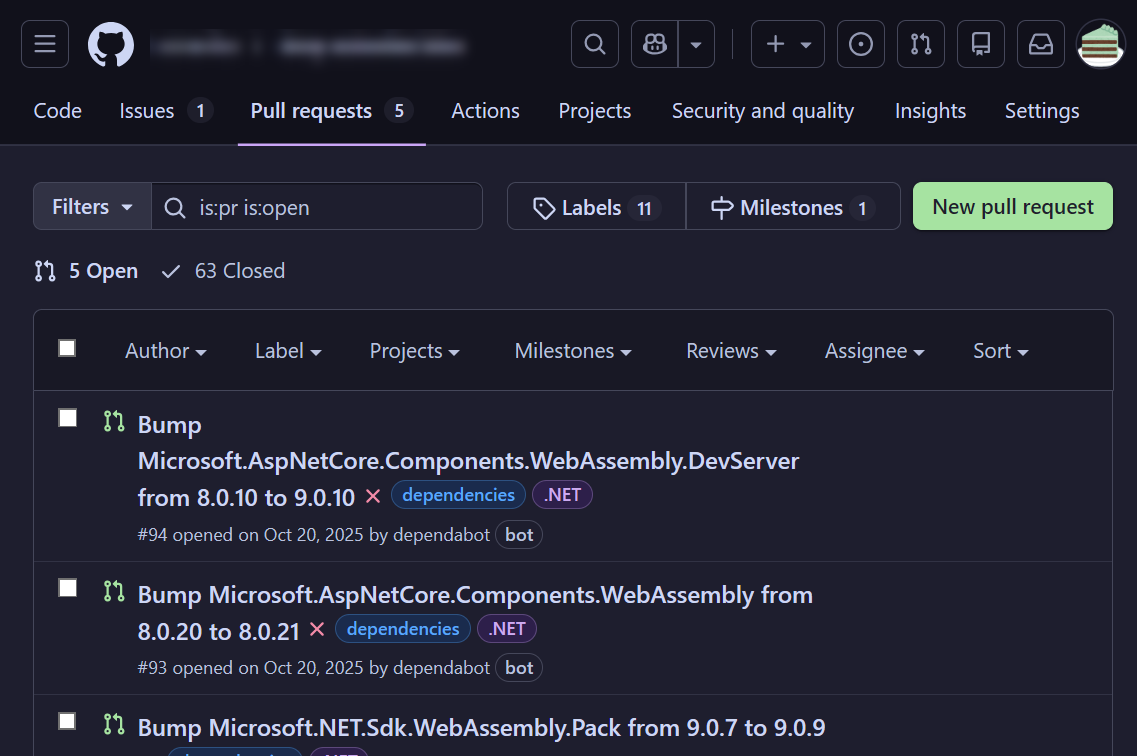Open the issues icon in header
The image size is (1137, 756).
[861, 44]
